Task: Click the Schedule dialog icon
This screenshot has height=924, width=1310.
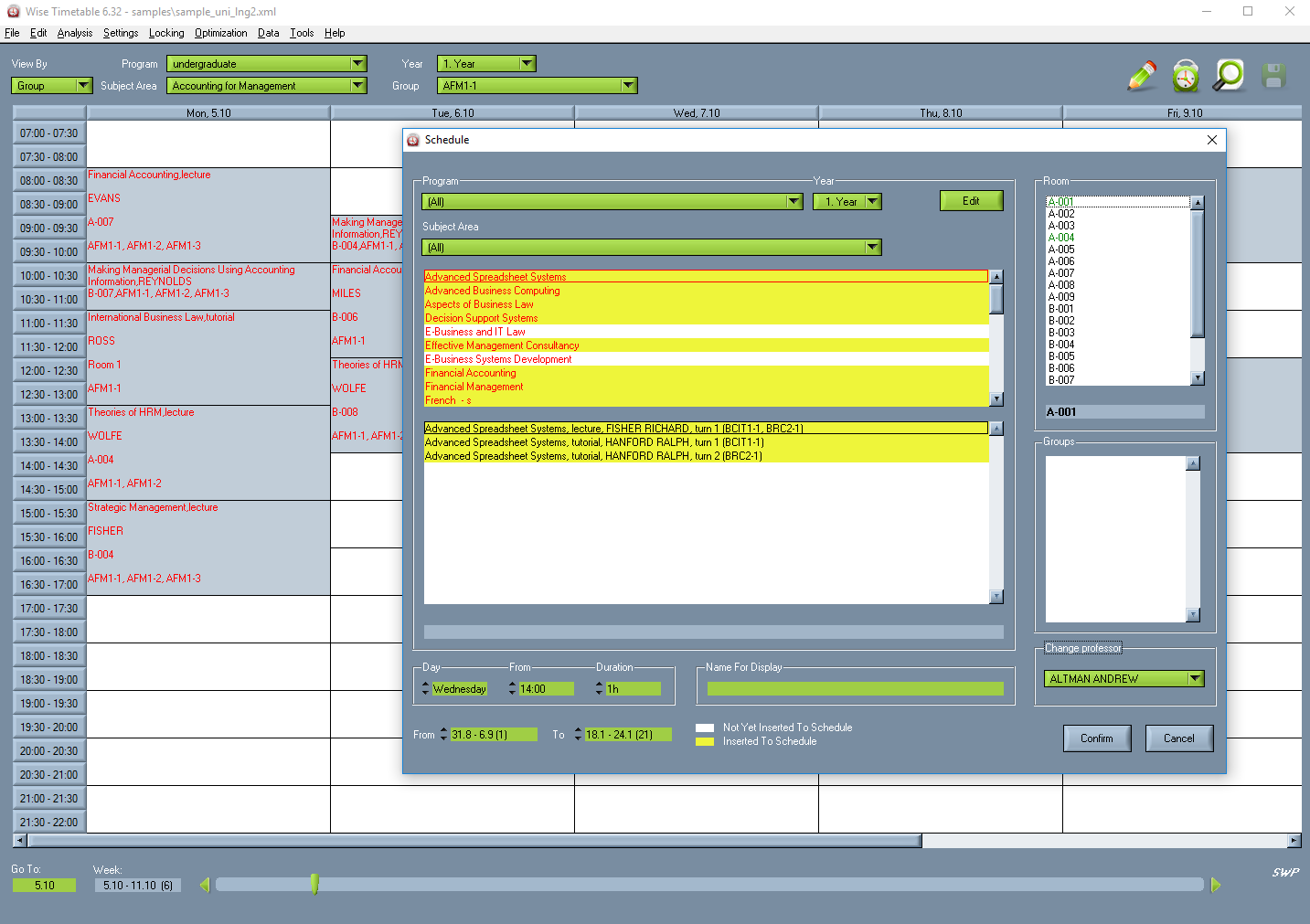Action: click(414, 140)
